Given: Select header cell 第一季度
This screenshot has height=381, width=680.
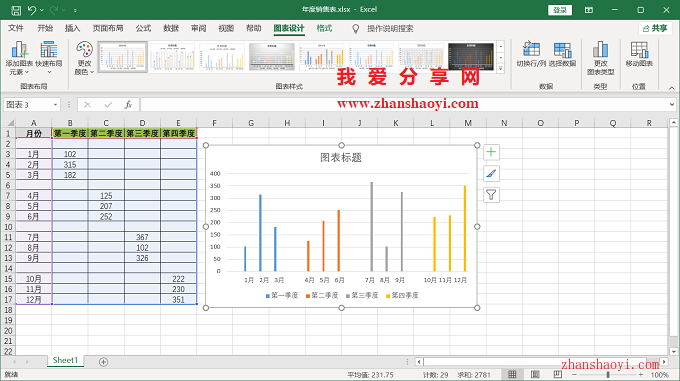Looking at the screenshot, I should [70, 134].
